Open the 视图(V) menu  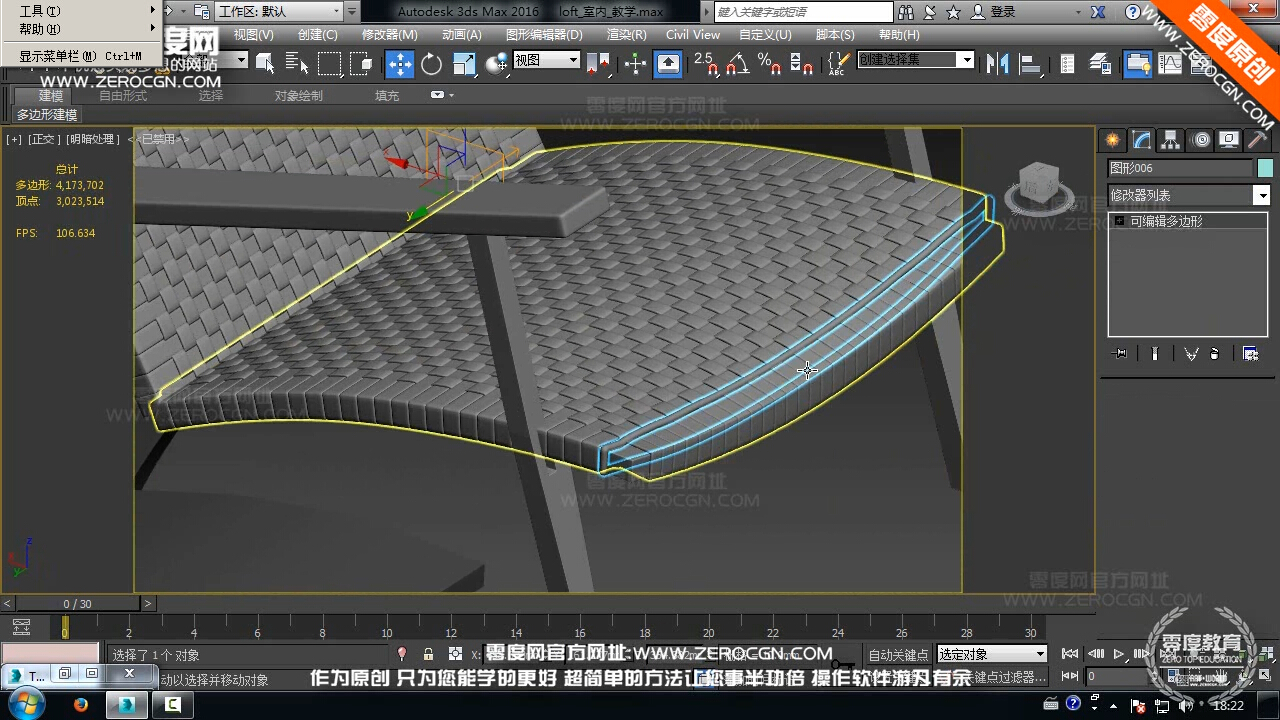[x=253, y=34]
